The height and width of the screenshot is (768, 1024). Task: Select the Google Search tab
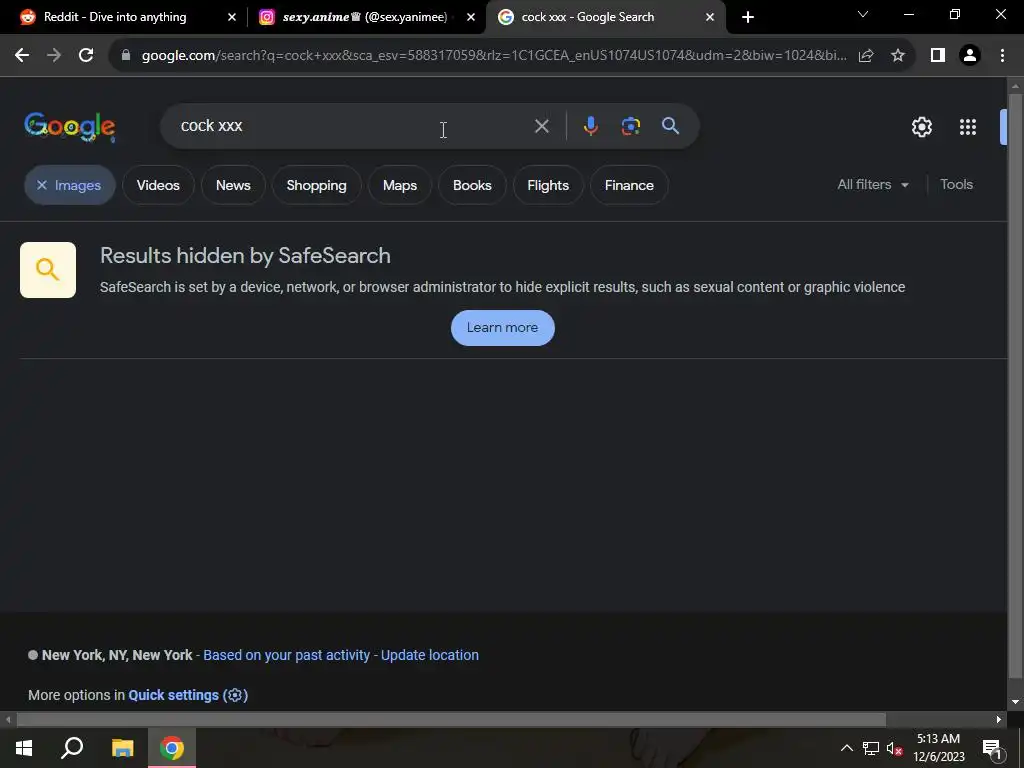588,17
